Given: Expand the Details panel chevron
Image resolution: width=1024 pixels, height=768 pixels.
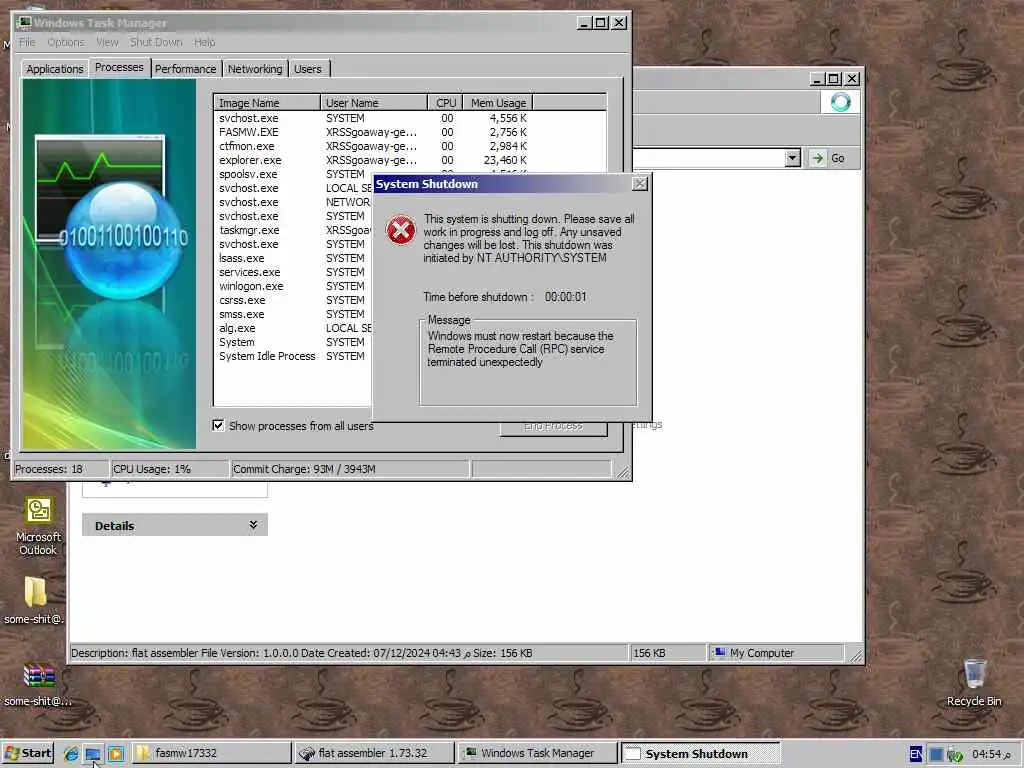Looking at the screenshot, I should pos(253,525).
